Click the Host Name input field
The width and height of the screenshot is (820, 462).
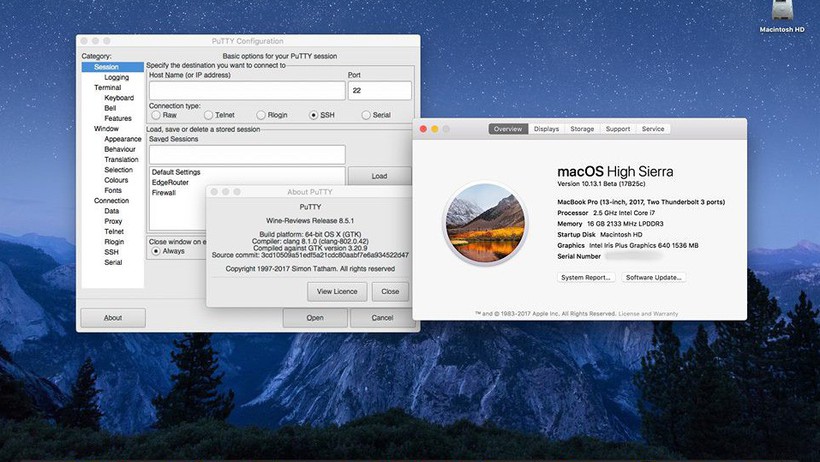point(247,91)
